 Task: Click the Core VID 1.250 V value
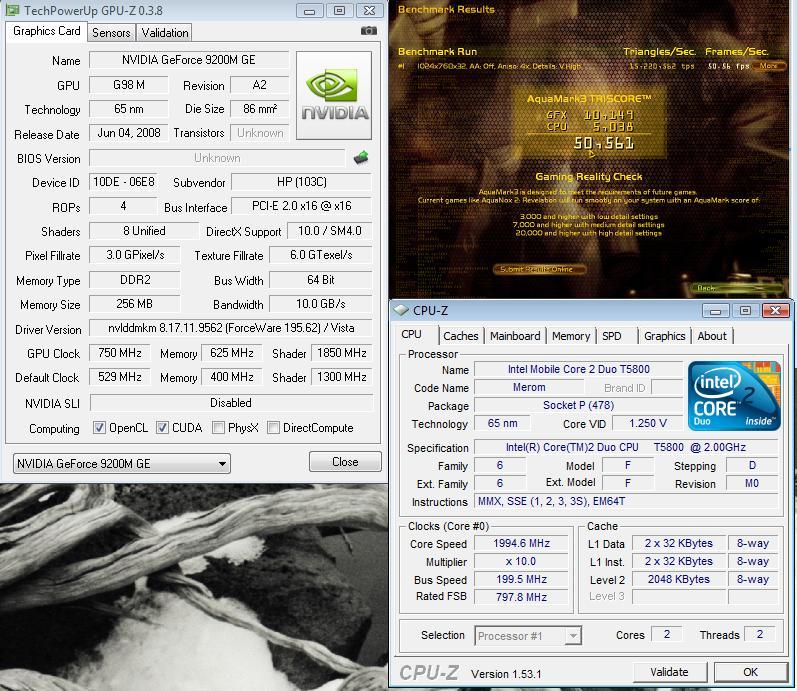648,423
